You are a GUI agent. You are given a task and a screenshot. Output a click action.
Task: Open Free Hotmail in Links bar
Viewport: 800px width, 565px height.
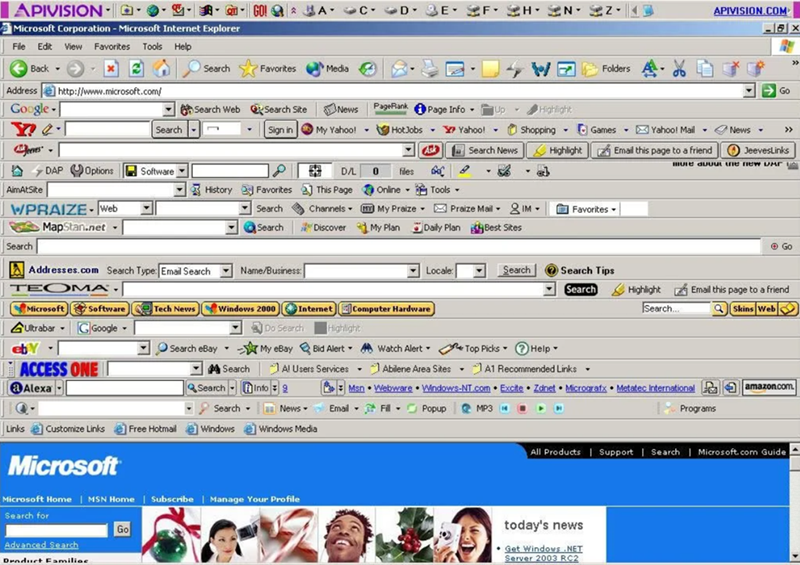[146, 429]
